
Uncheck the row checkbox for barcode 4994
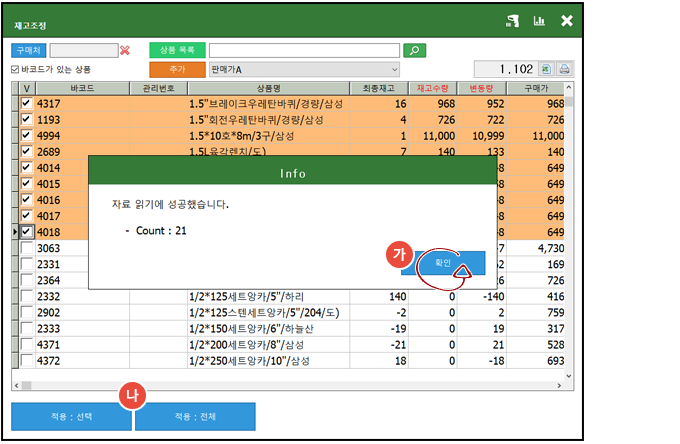coord(26,135)
